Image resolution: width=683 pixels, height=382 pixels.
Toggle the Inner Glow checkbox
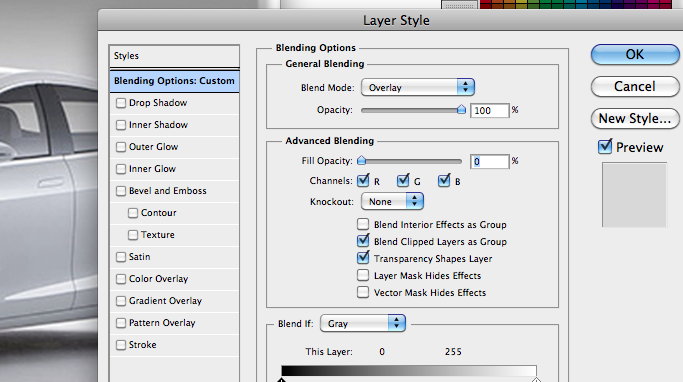[x=121, y=169]
